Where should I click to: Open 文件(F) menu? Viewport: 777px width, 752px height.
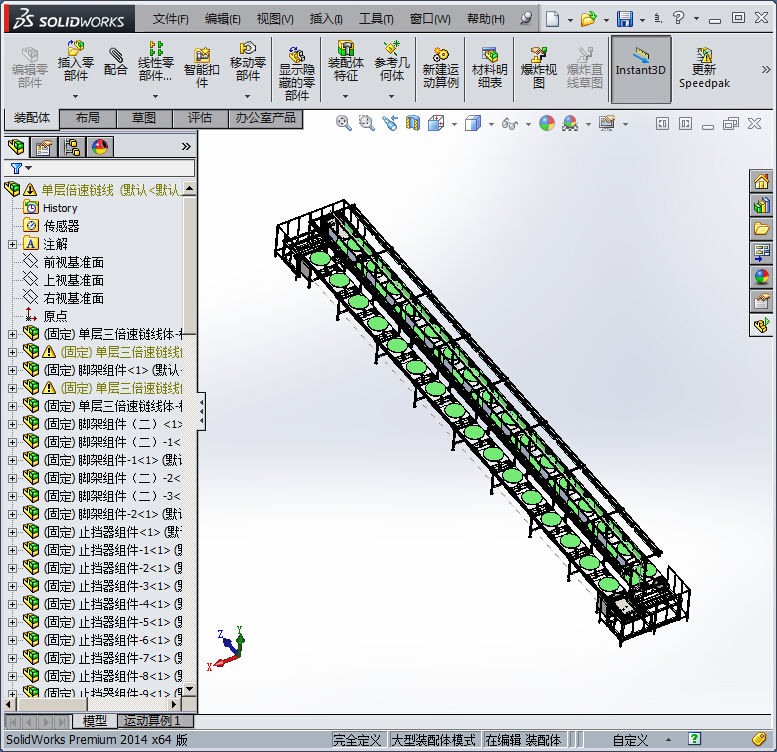tap(170, 19)
